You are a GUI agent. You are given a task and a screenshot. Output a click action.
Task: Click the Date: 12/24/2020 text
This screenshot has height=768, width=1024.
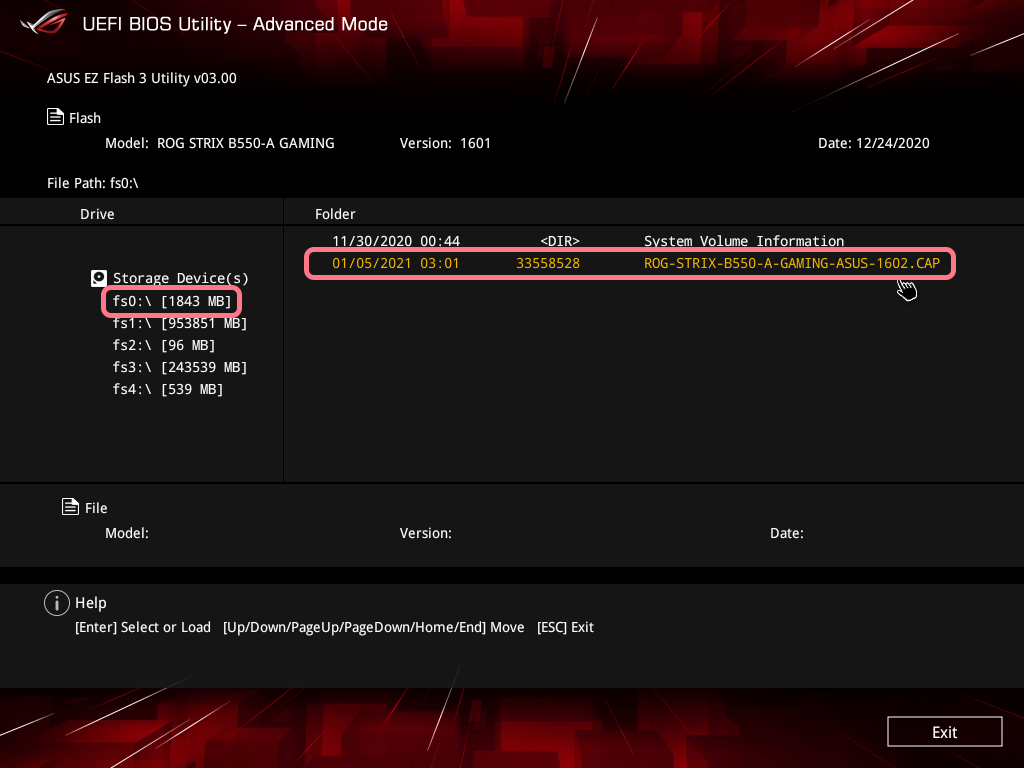tap(873, 143)
